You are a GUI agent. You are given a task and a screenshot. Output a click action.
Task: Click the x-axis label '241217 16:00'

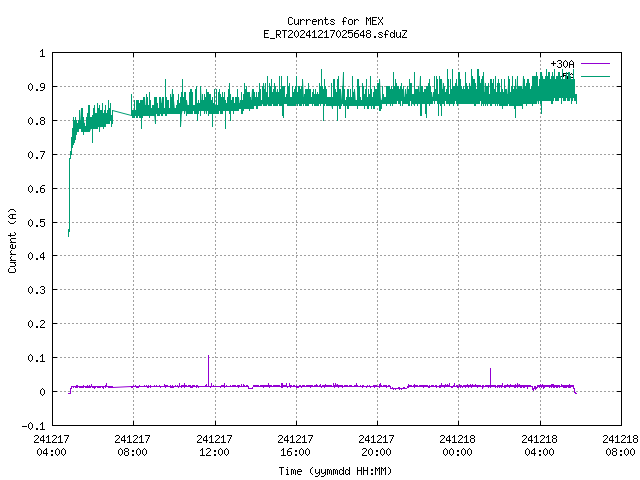(x=295, y=445)
